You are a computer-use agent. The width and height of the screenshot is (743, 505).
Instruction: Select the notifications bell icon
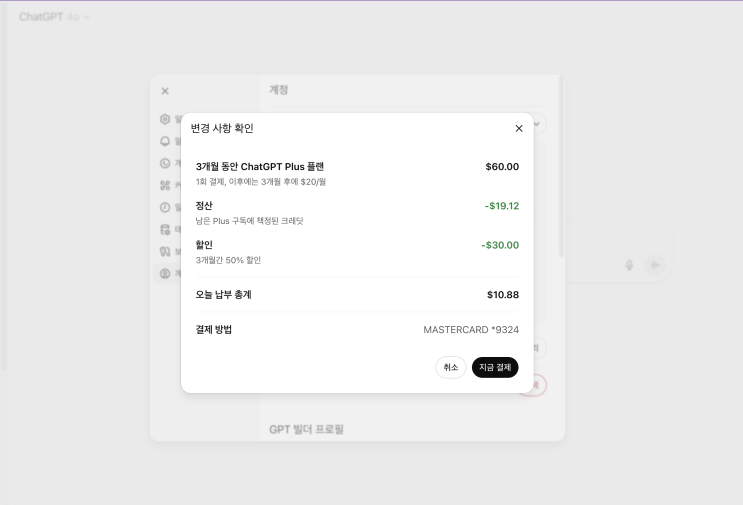(165, 141)
